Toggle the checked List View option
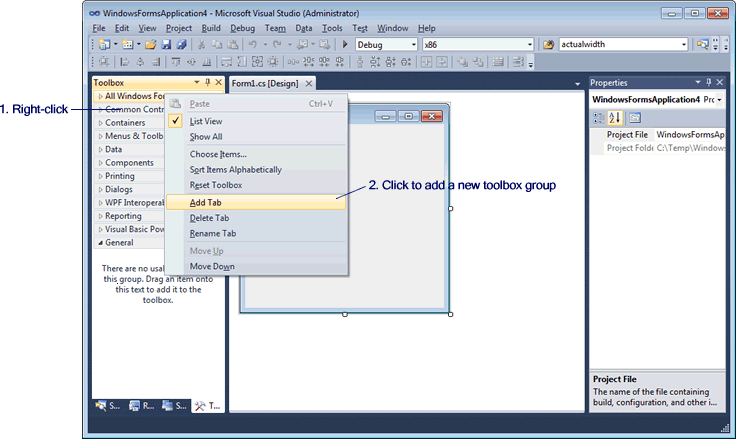This screenshot has width=736, height=439. pyautogui.click(x=206, y=121)
